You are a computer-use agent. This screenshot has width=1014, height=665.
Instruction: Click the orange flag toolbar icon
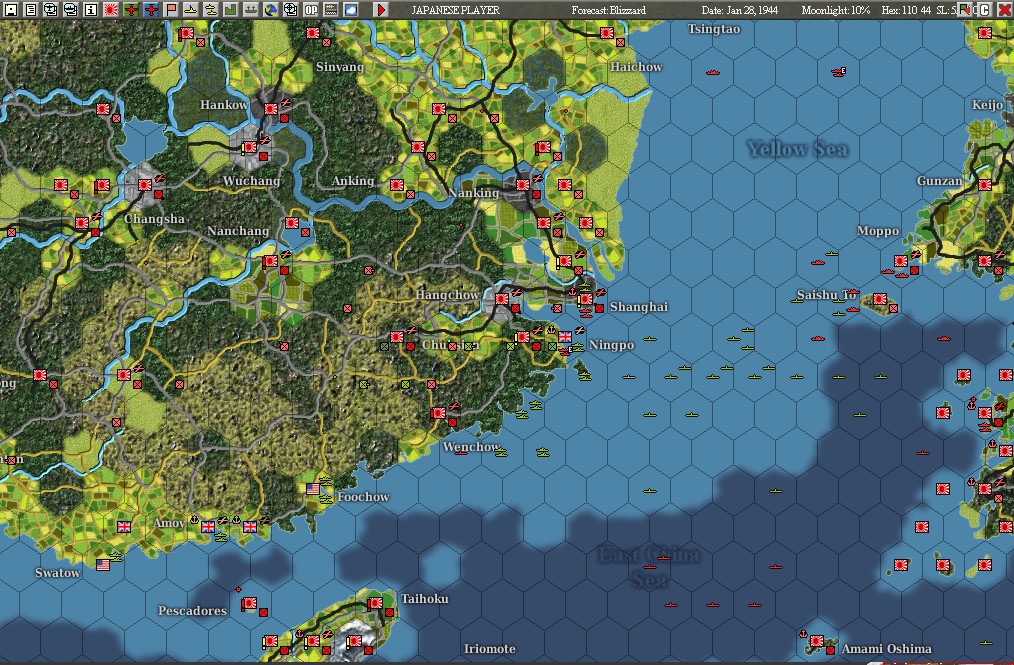point(171,10)
